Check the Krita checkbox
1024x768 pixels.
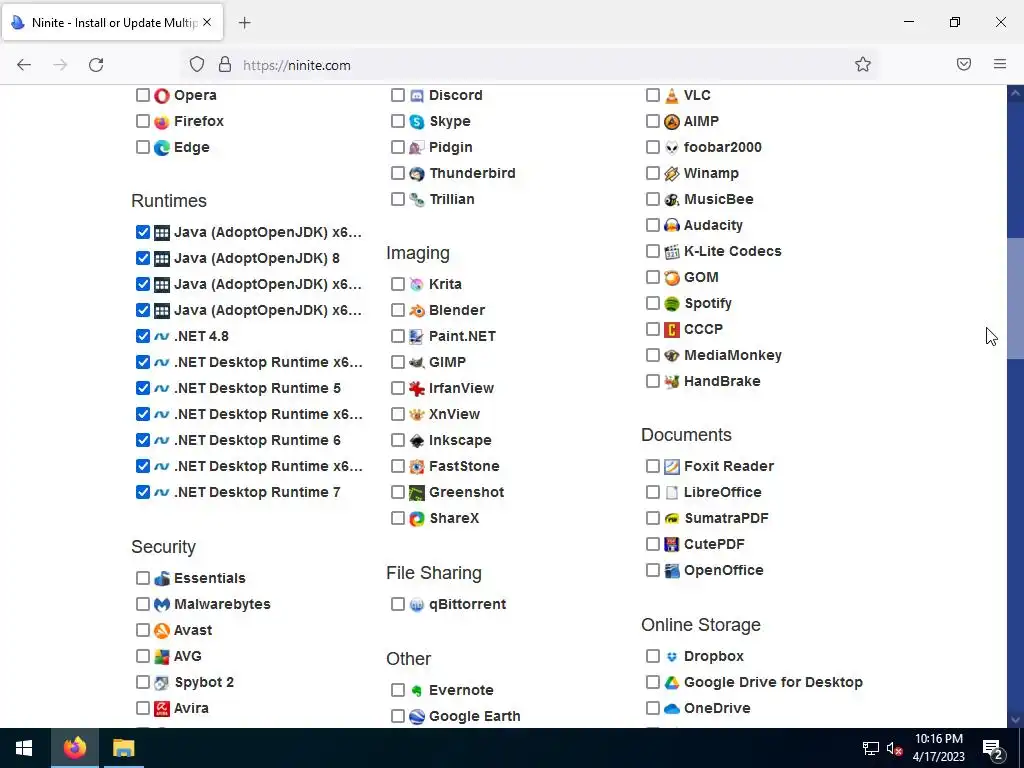pyautogui.click(x=398, y=284)
